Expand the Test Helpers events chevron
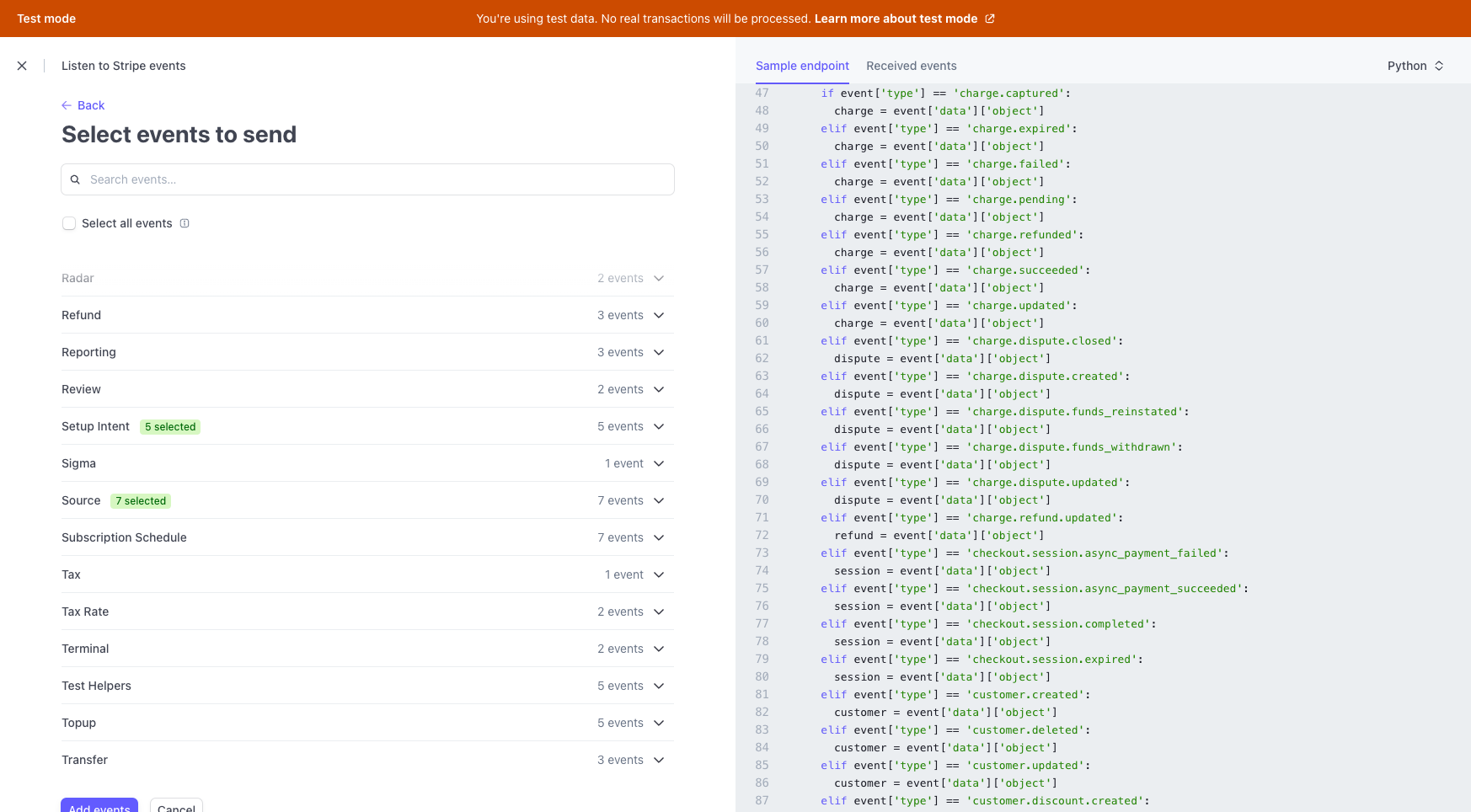 tap(659, 686)
